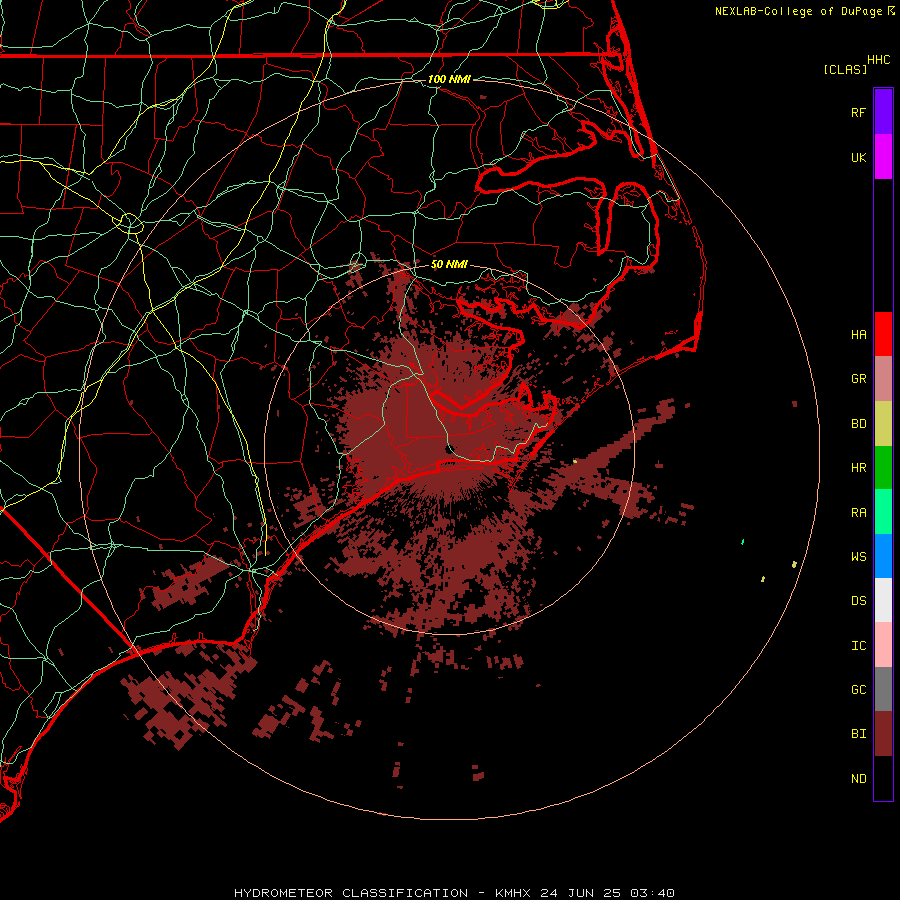The height and width of the screenshot is (900, 900).
Task: Click the HHC product label
Action: (x=878, y=60)
